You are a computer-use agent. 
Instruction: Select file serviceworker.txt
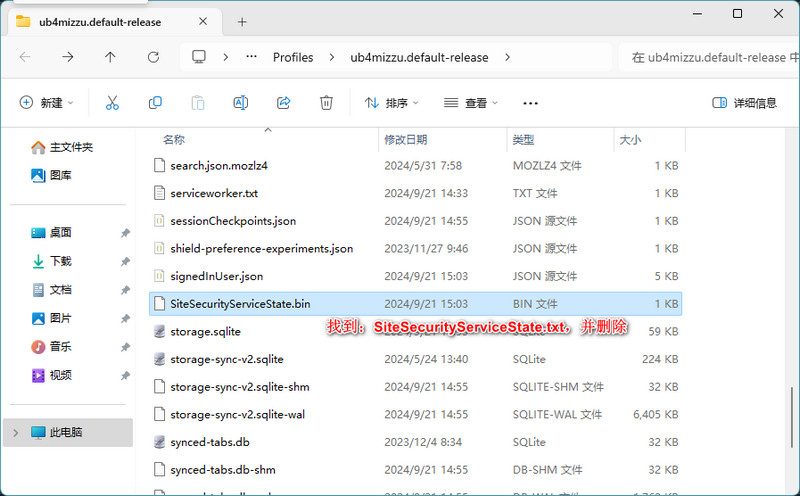[x=415, y=193]
